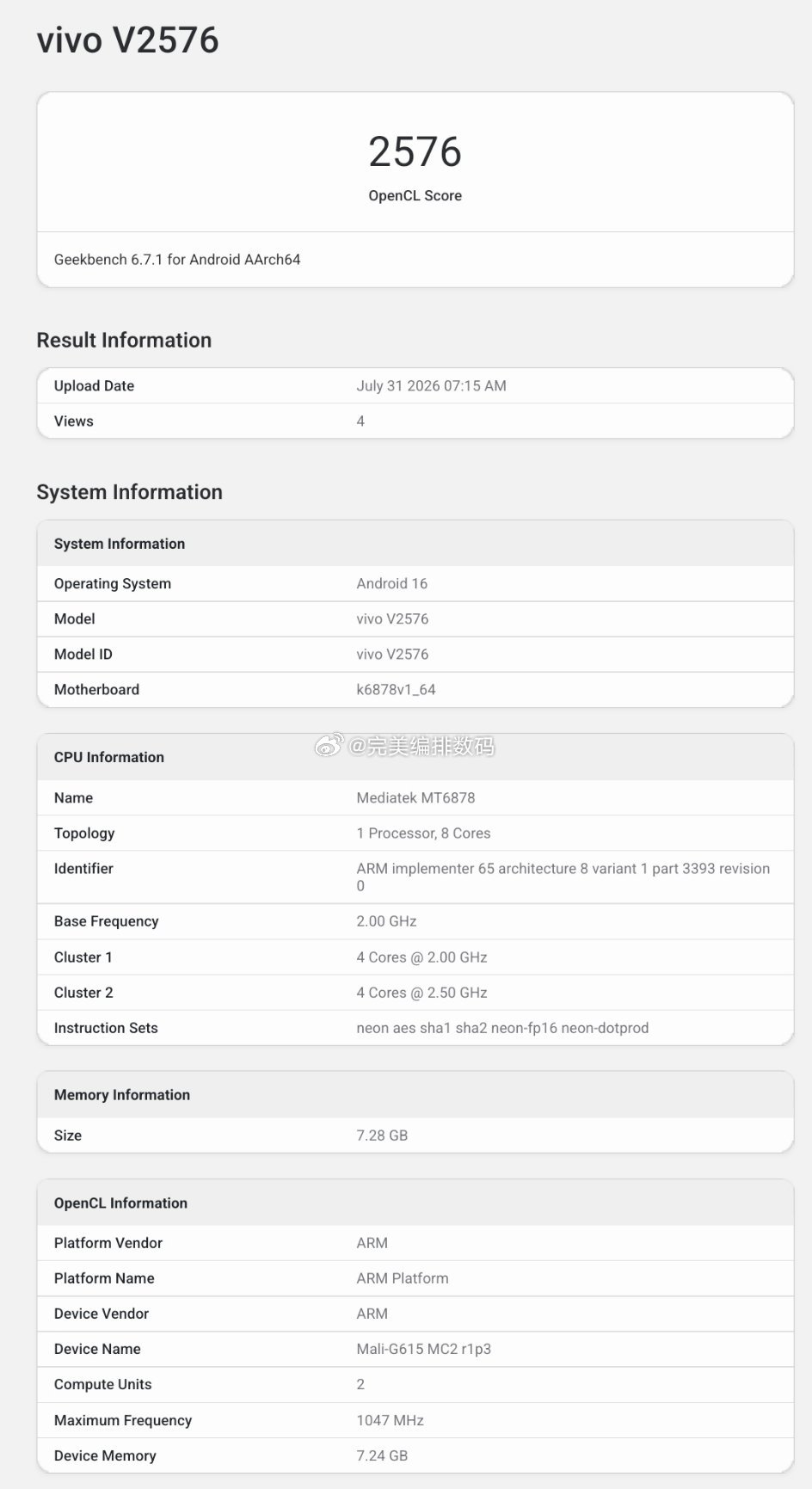Select Mali-G615 MC2 r1p3 value
This screenshot has width=812, height=1489.
(x=423, y=1349)
